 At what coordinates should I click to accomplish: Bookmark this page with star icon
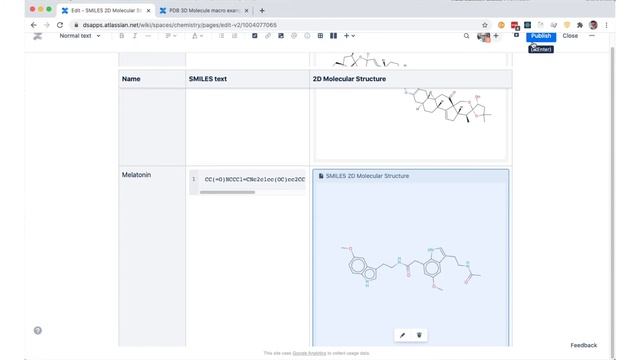(x=484, y=25)
